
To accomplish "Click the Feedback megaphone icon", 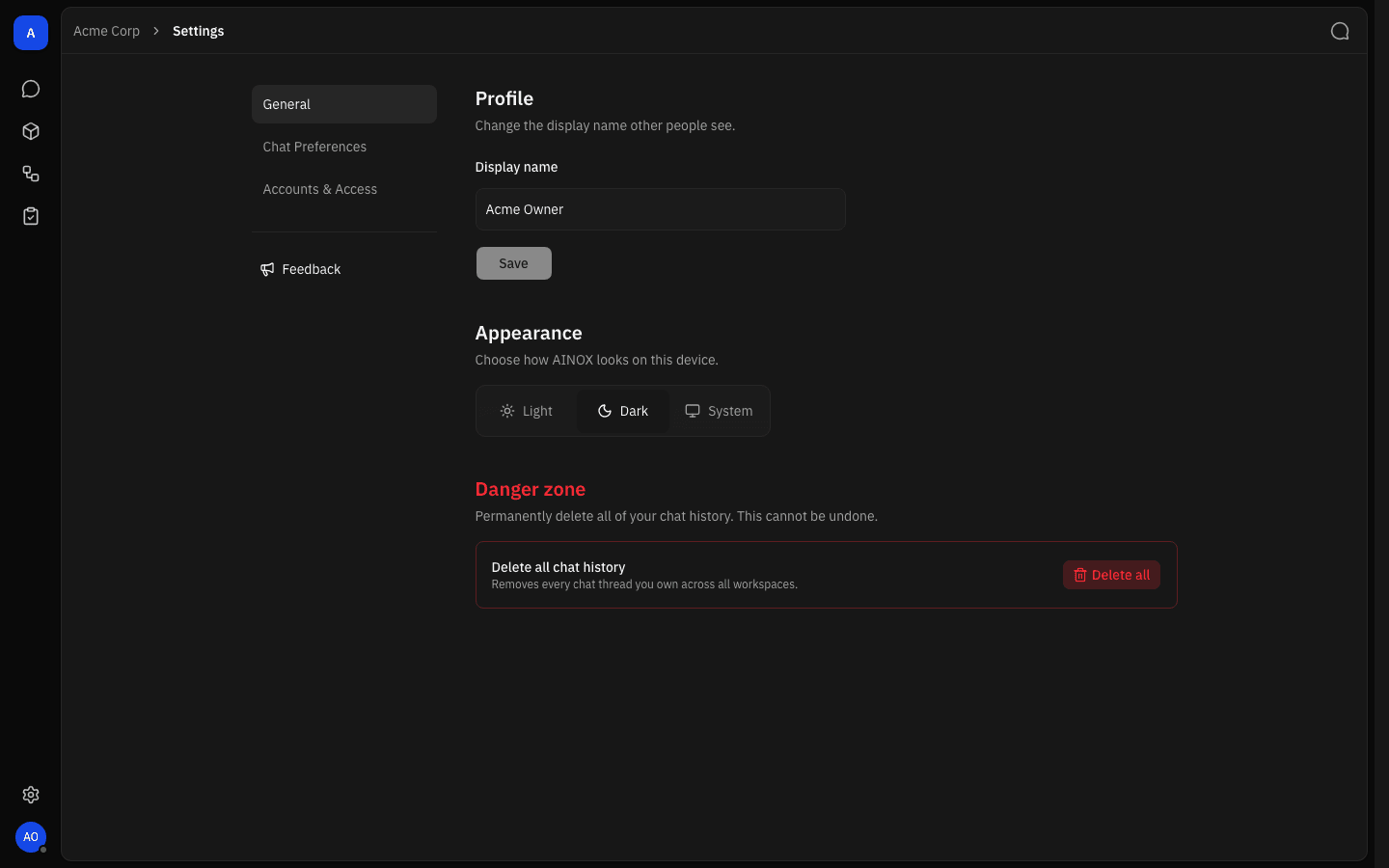I will pos(267,269).
